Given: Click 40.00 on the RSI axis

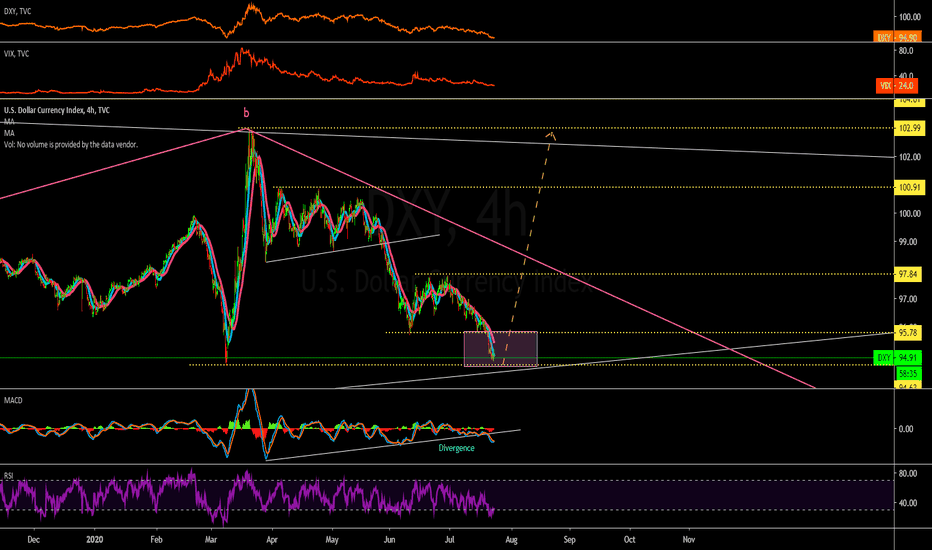Looking at the screenshot, I should coord(908,503).
